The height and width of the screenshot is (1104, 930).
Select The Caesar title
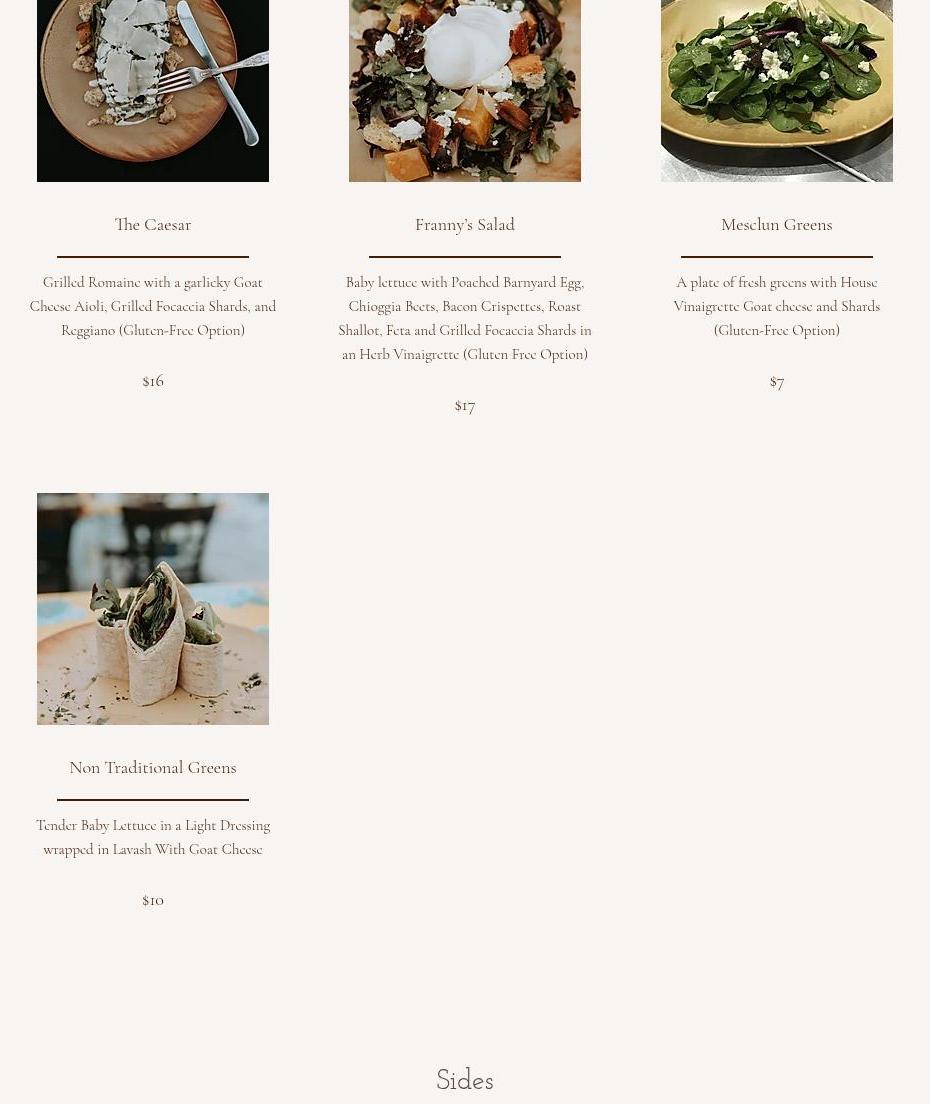click(153, 225)
